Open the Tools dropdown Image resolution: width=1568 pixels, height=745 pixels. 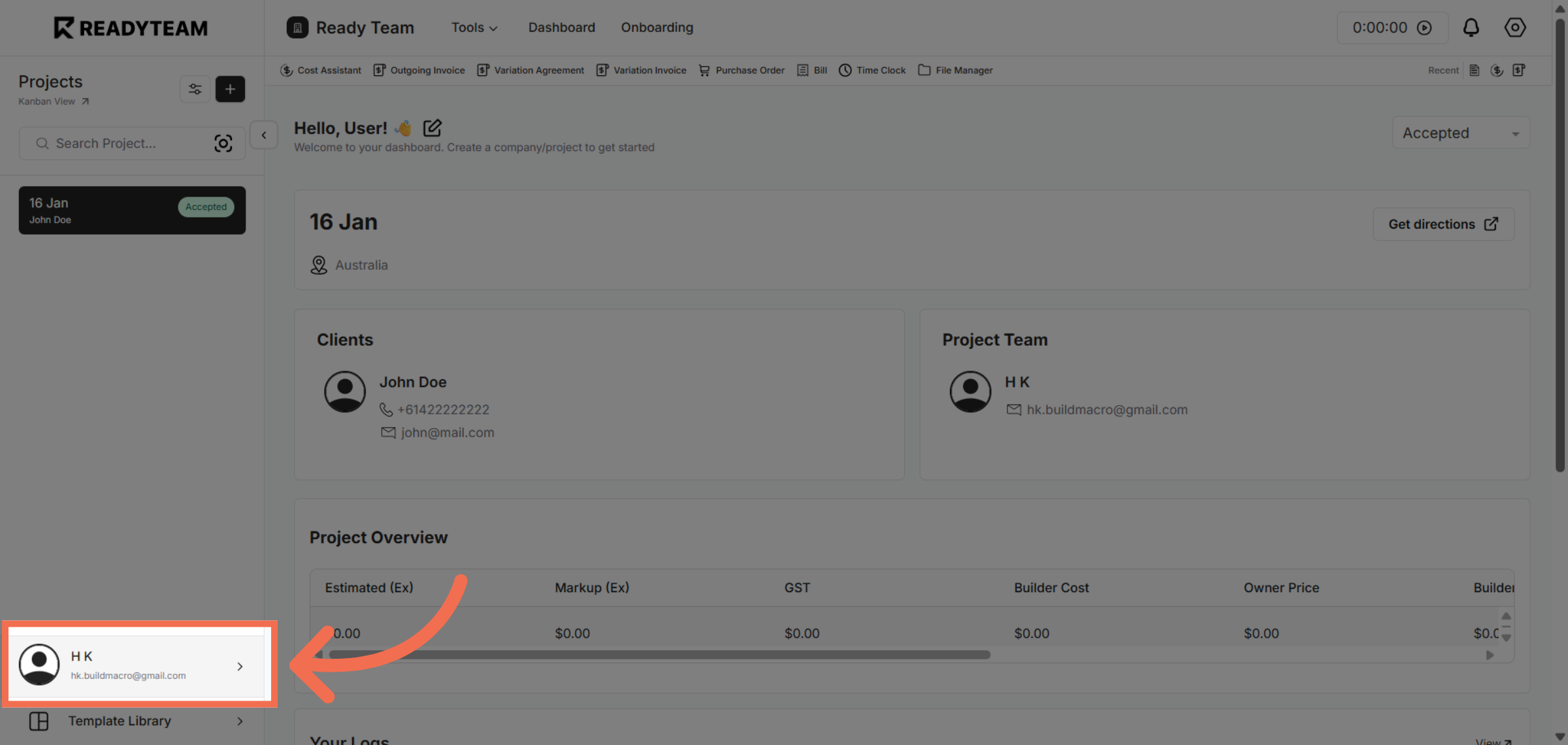click(474, 27)
